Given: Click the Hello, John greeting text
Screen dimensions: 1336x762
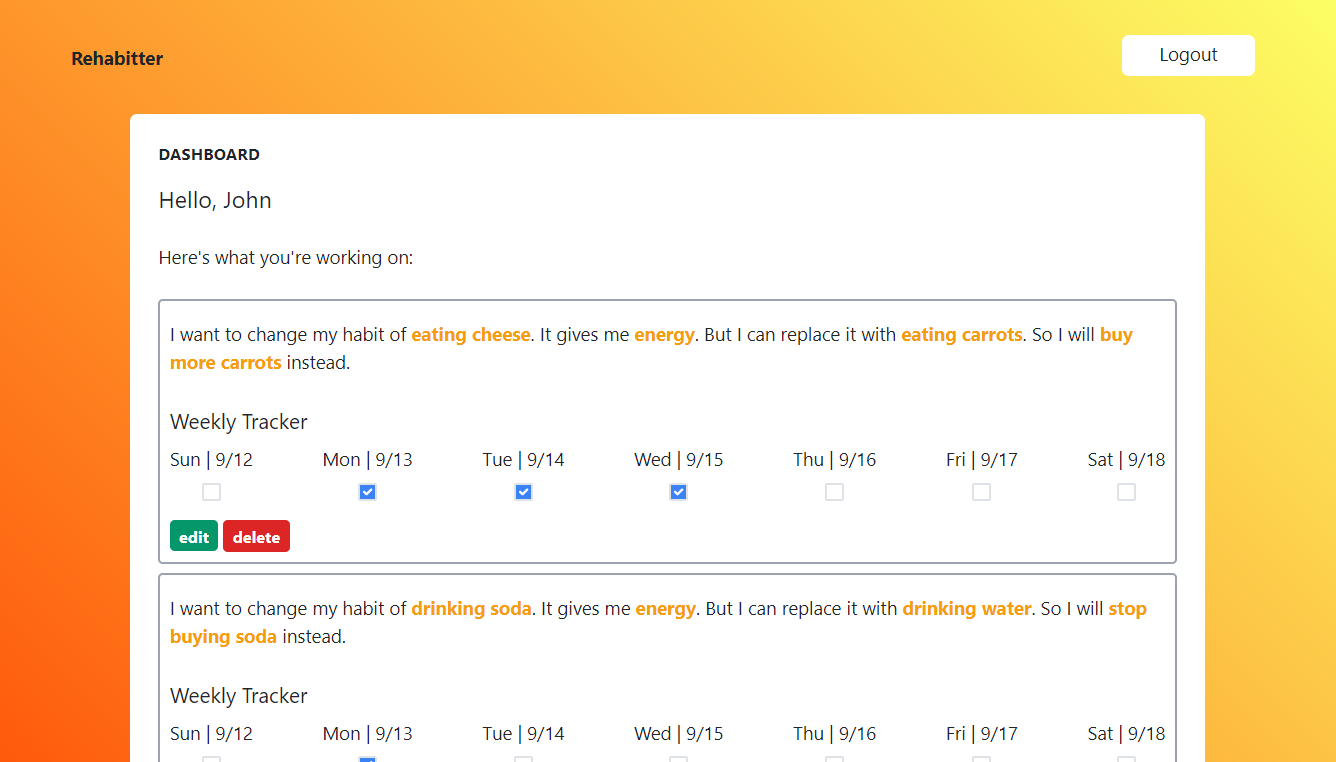Looking at the screenshot, I should click(215, 200).
